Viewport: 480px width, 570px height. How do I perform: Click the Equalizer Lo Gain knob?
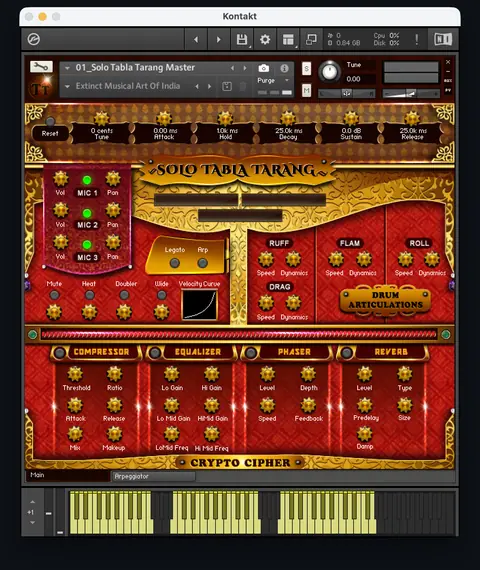click(x=172, y=374)
